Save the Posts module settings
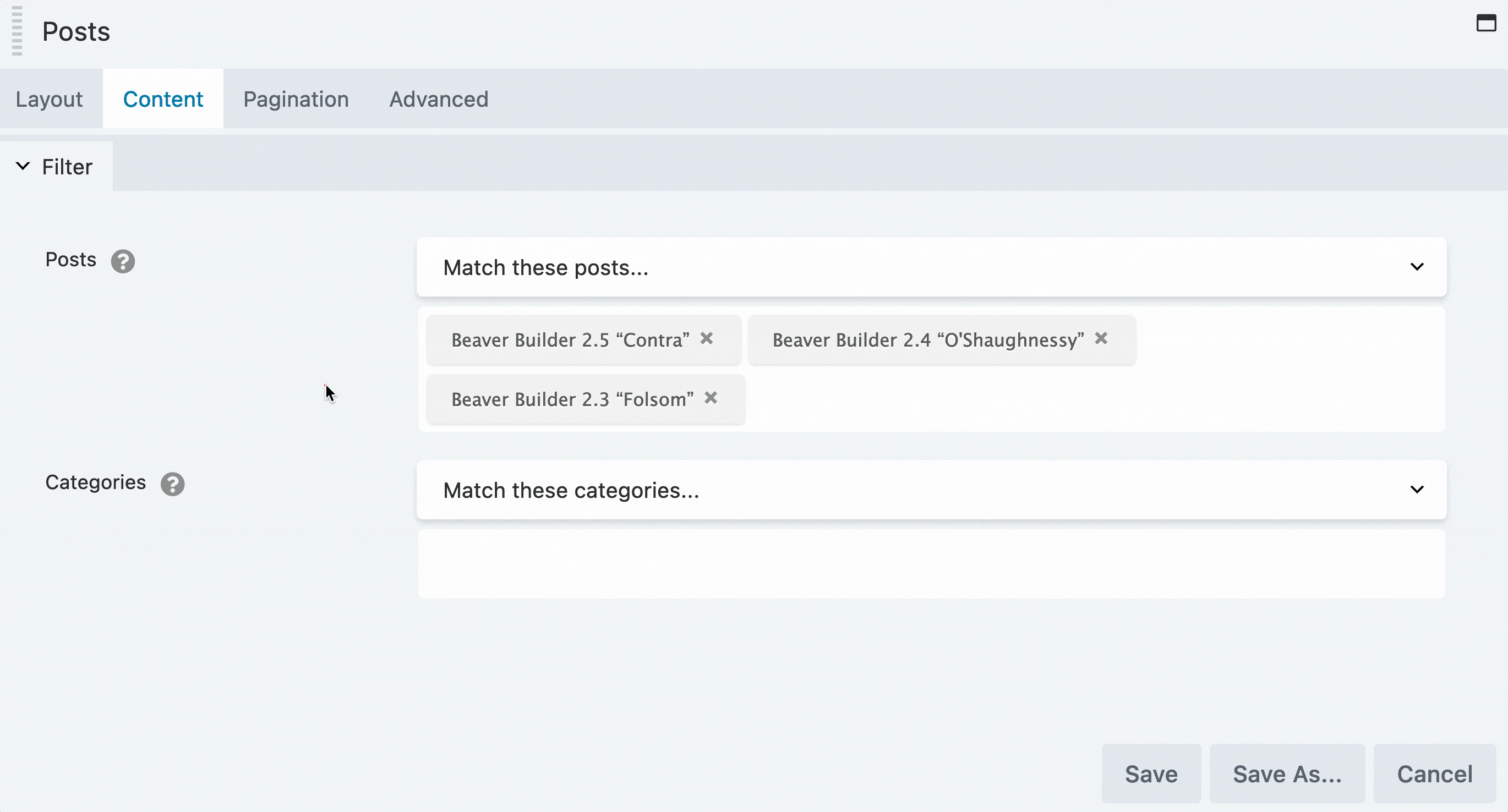The image size is (1508, 812). click(1150, 773)
